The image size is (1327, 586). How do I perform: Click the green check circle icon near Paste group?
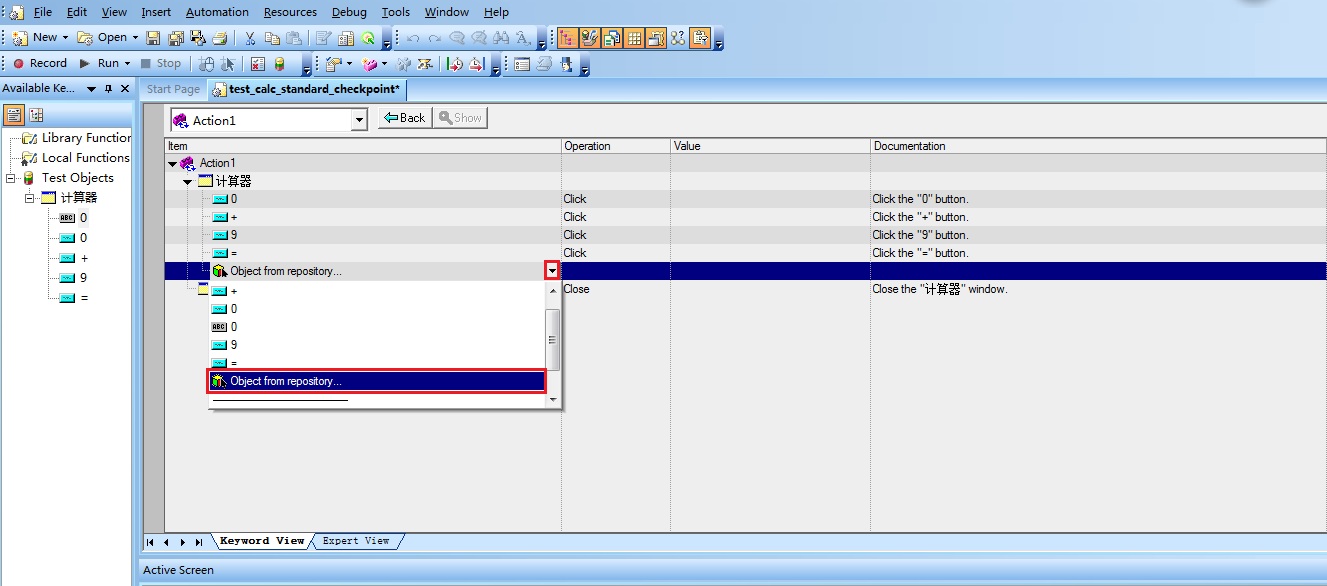pos(367,38)
